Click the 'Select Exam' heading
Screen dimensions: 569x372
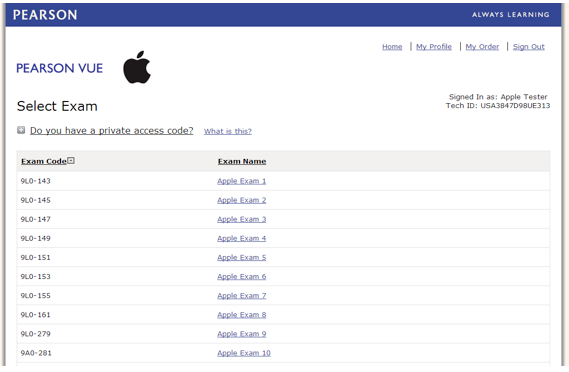tap(57, 106)
